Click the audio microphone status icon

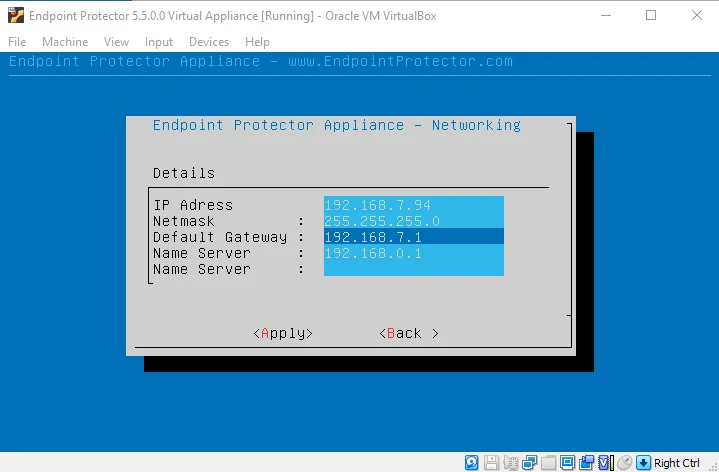click(511, 463)
